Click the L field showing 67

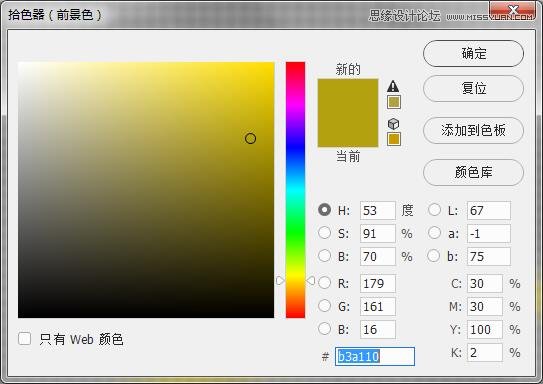click(x=489, y=211)
